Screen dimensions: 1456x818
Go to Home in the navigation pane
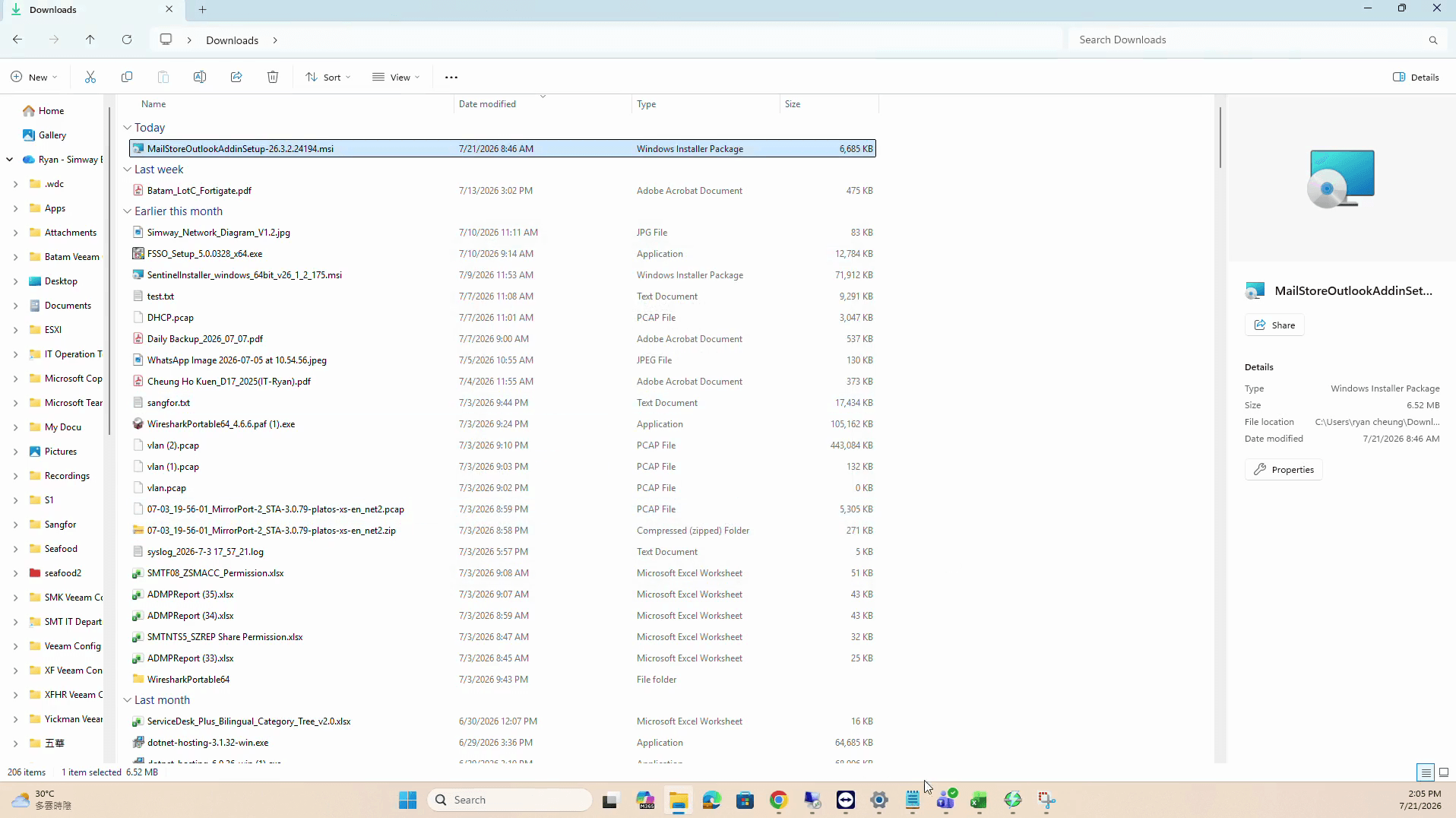point(51,111)
